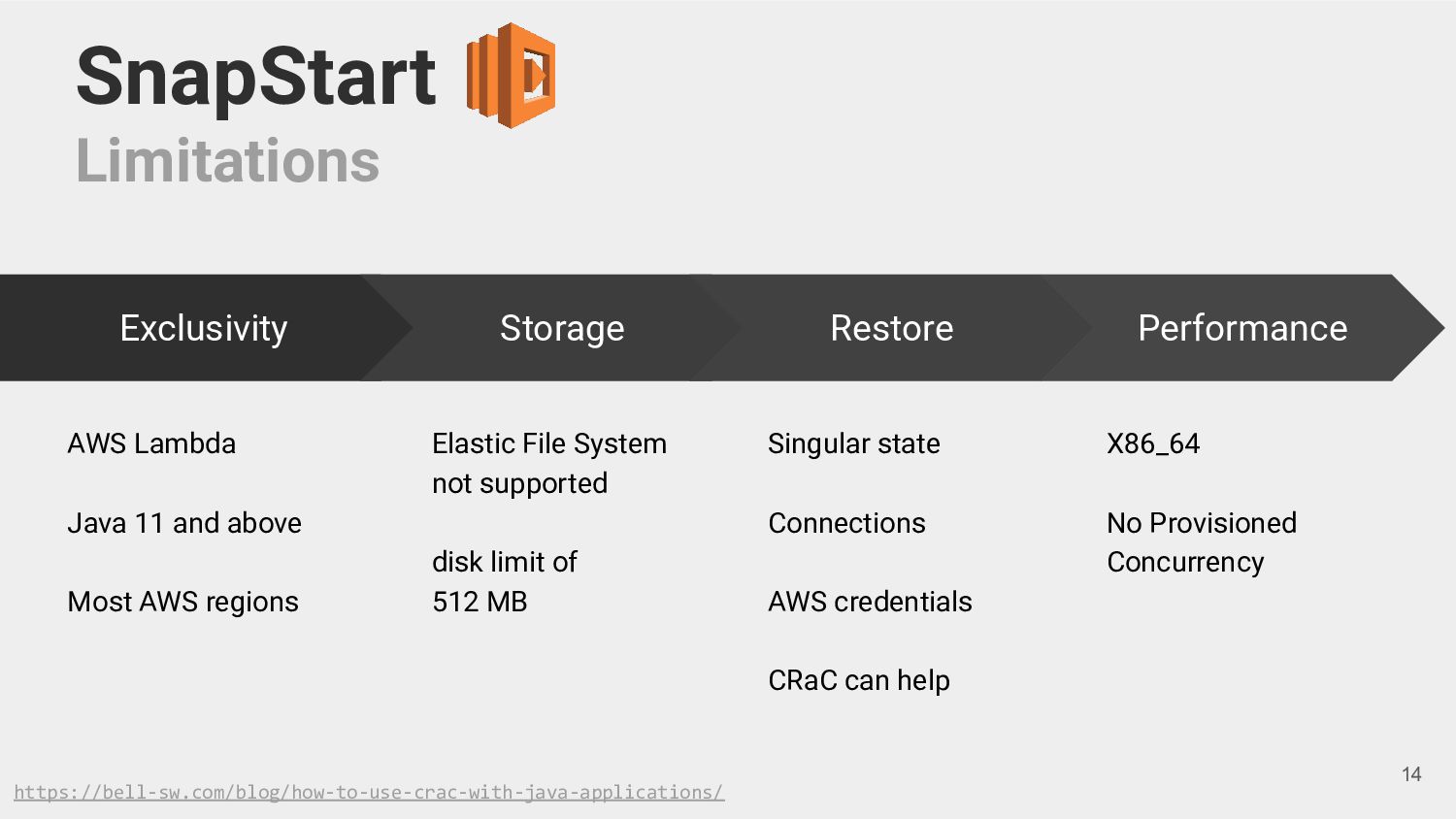Select the Exclusivity arrow segment
This screenshot has height=819, width=1456.
point(204,328)
